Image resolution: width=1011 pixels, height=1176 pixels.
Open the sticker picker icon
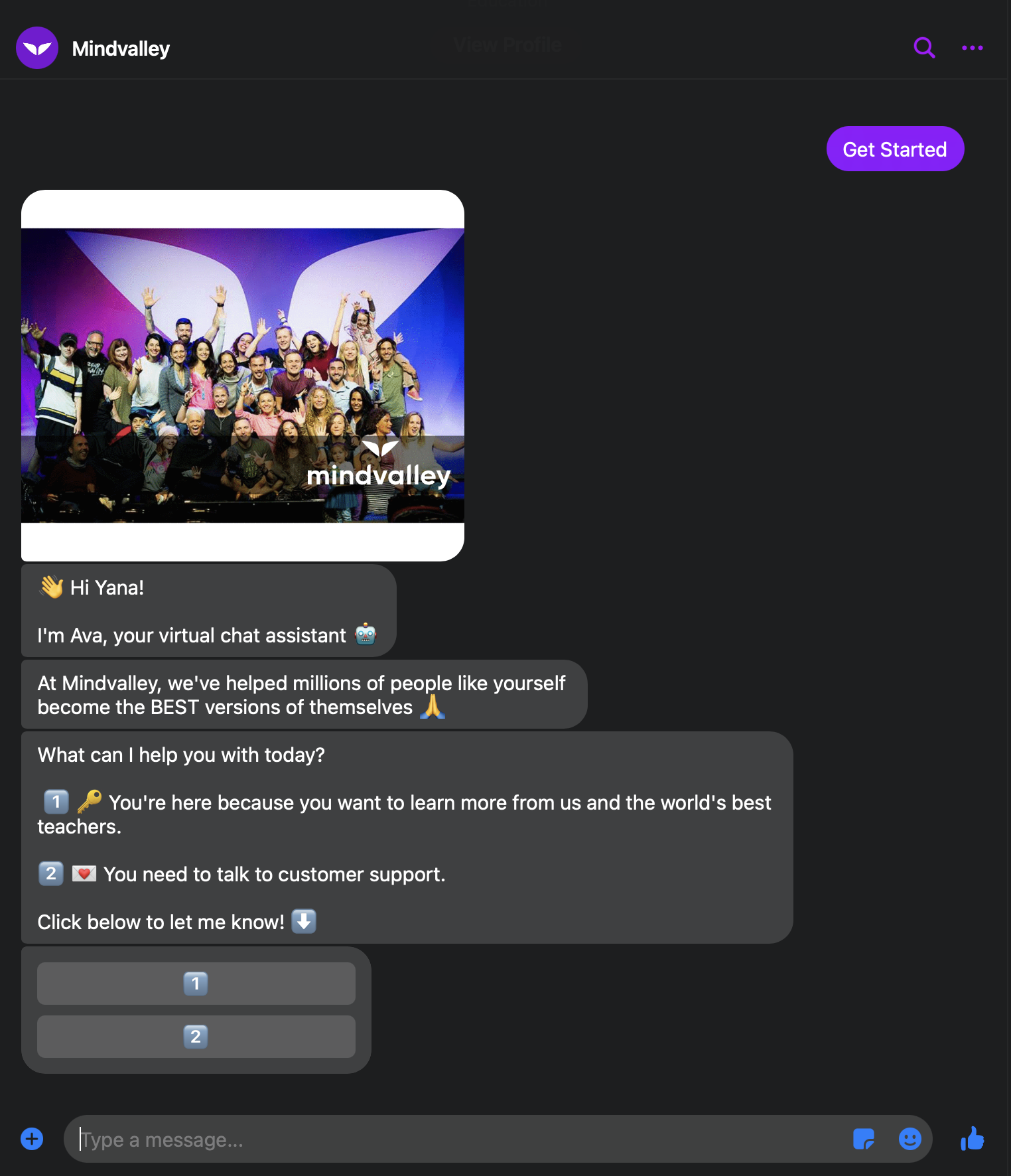click(x=864, y=1139)
